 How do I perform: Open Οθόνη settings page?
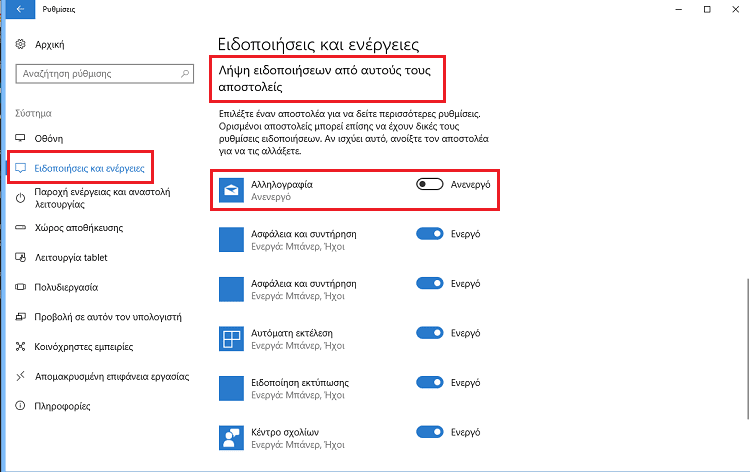point(48,138)
